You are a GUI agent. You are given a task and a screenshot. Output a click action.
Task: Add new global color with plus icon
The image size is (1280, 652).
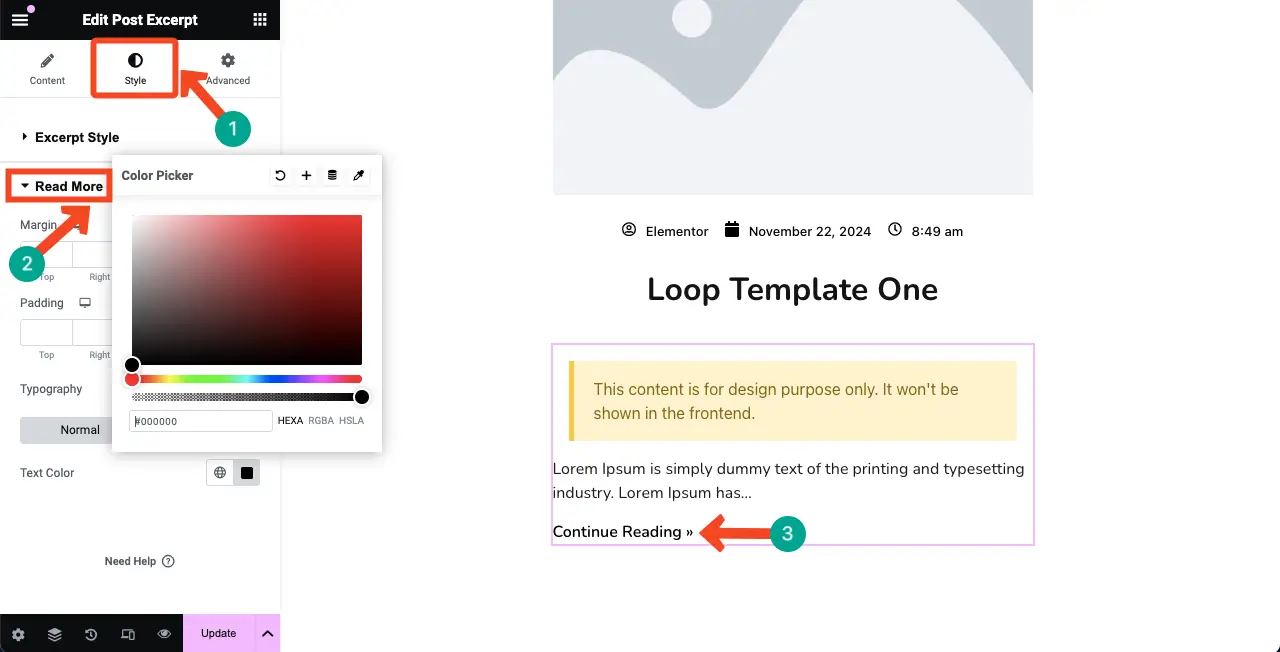pyautogui.click(x=306, y=176)
